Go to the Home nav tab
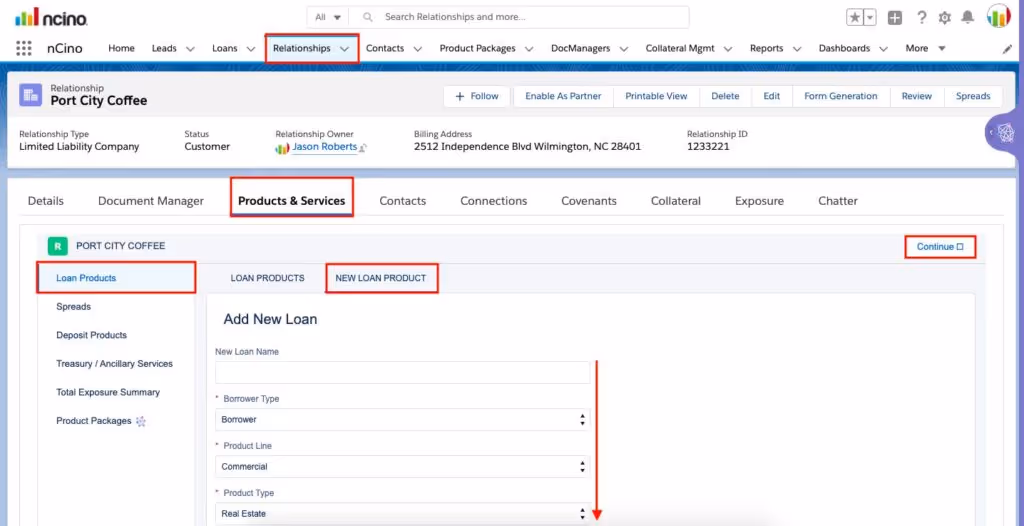This screenshot has width=1024, height=526. click(121, 48)
